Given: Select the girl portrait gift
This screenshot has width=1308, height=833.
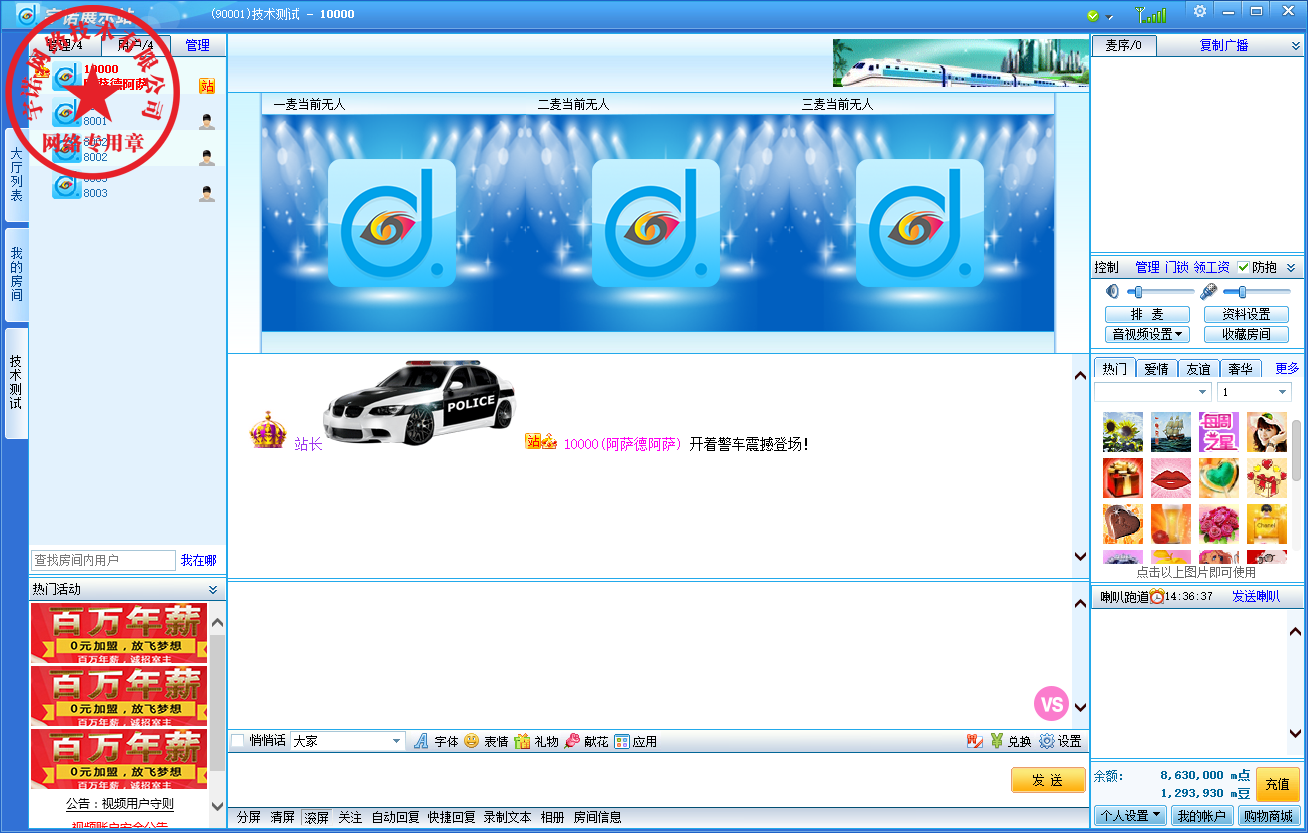Looking at the screenshot, I should (1267, 432).
